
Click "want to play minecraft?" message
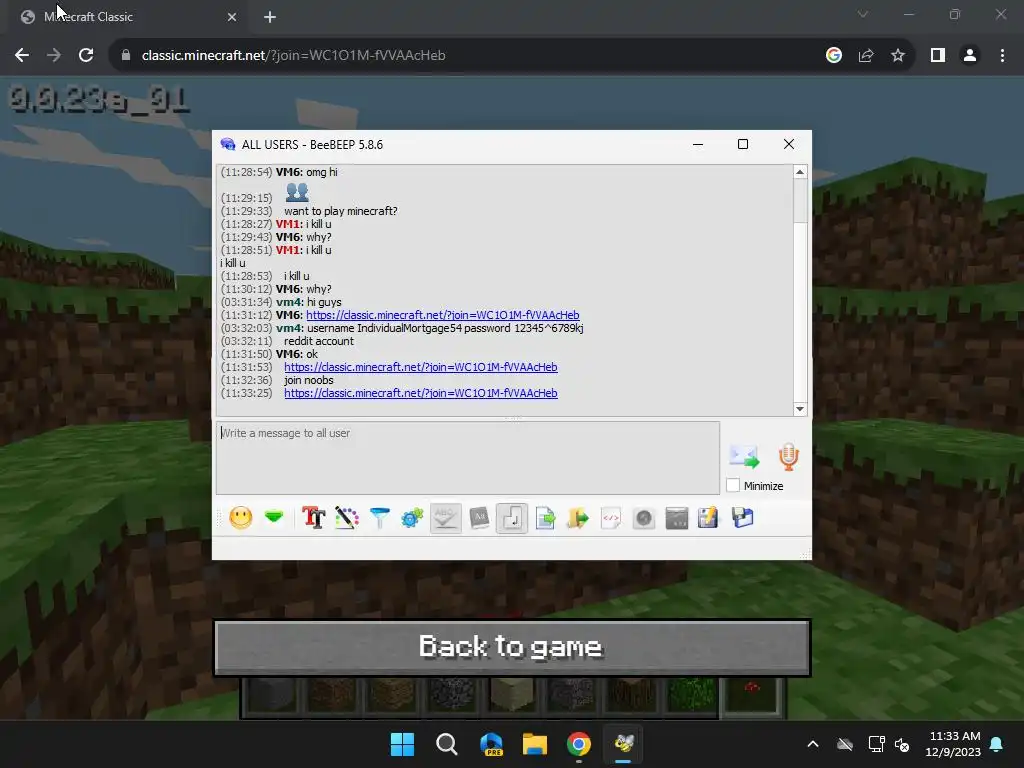click(x=340, y=211)
